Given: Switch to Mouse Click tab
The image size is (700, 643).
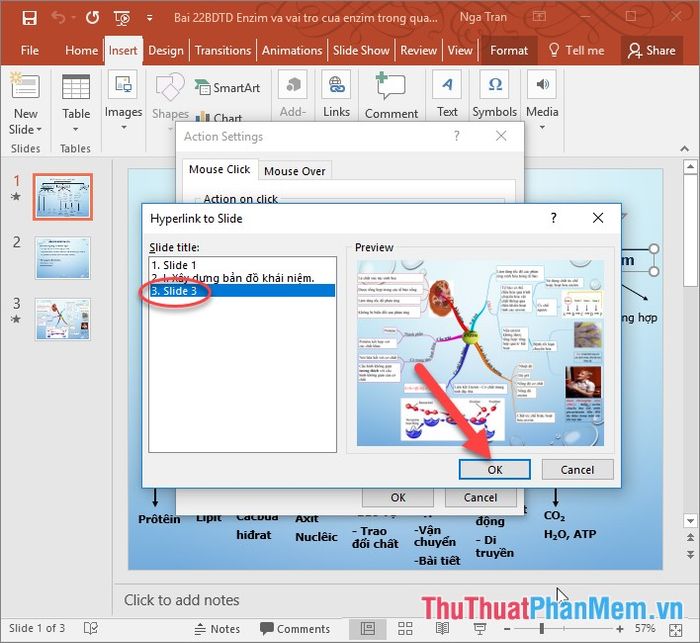Looking at the screenshot, I should pos(220,170).
